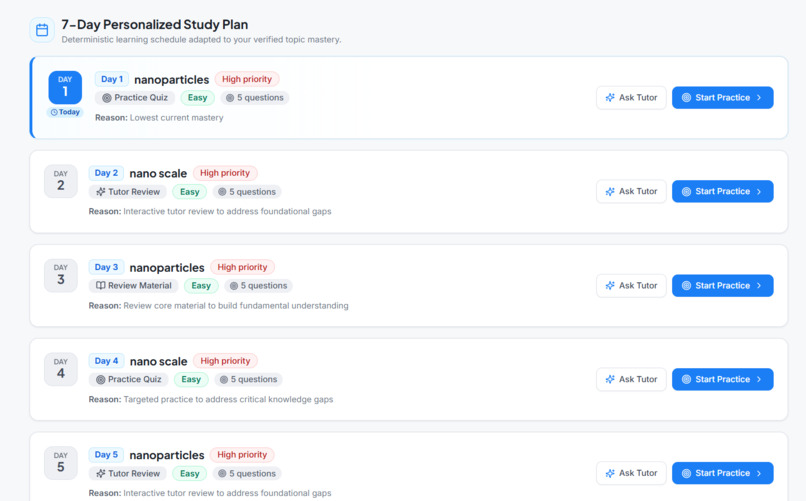Viewport: 806px width, 501px height.
Task: Click the Day 1 High priority tag
Action: 247,79
